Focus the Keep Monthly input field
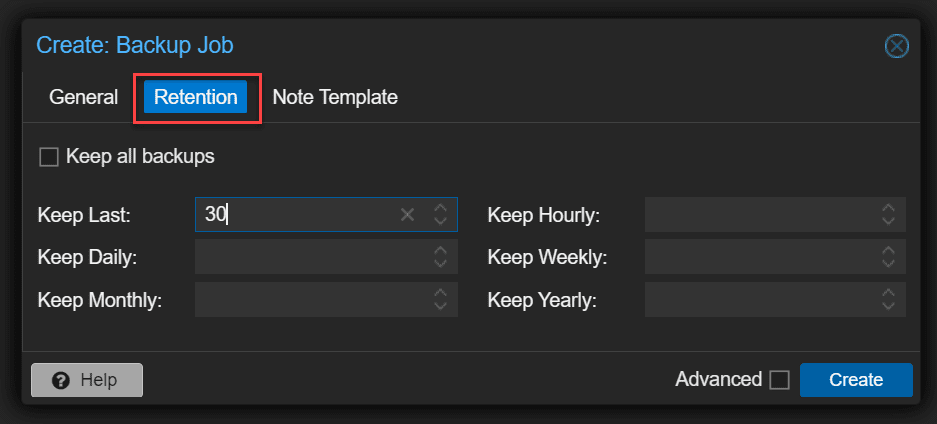The height and width of the screenshot is (424, 937). tap(308, 299)
